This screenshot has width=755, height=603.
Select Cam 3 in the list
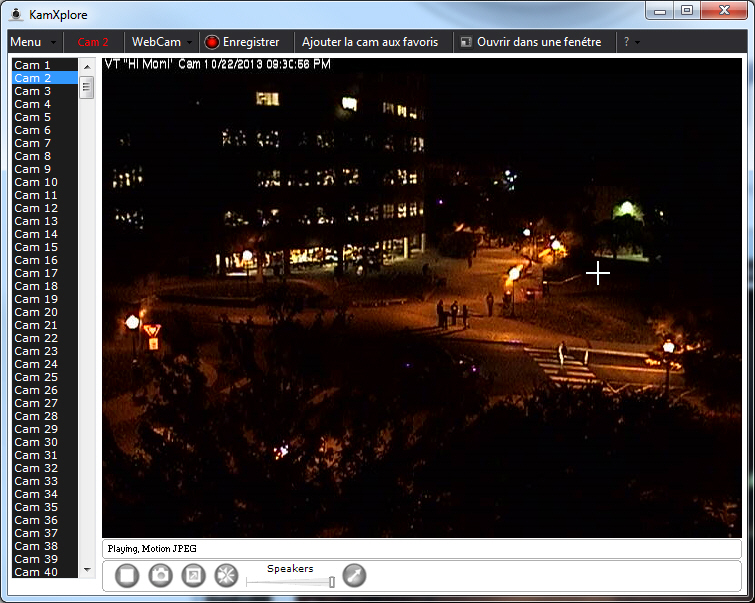coord(45,91)
